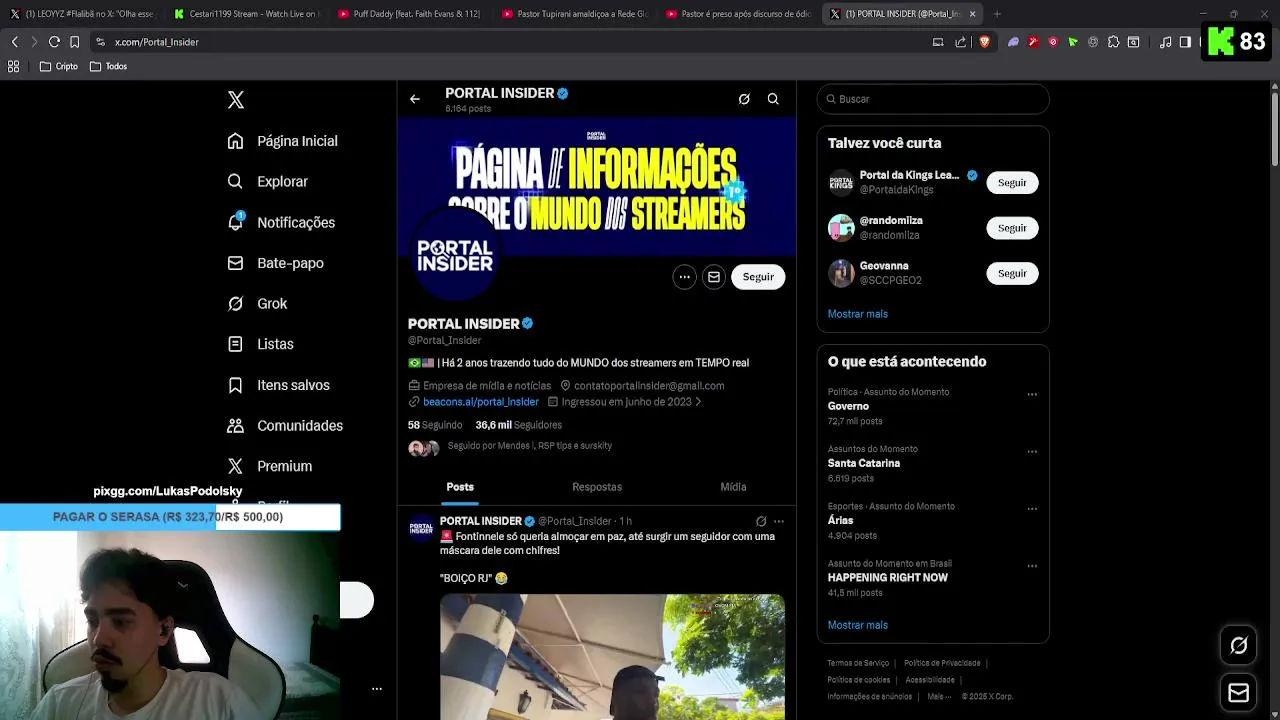
Task: Click Brave shields icon
Action: (x=984, y=42)
